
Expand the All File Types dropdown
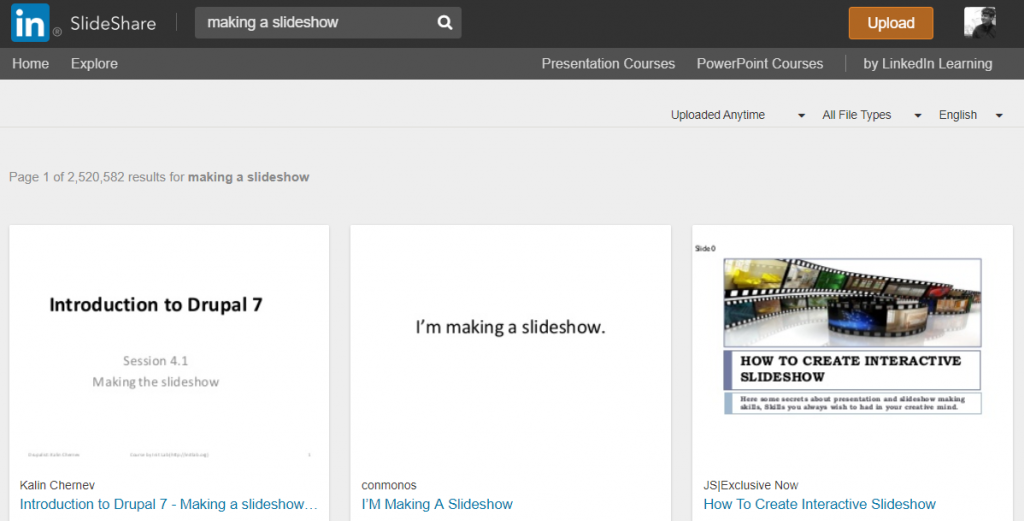tap(870, 115)
